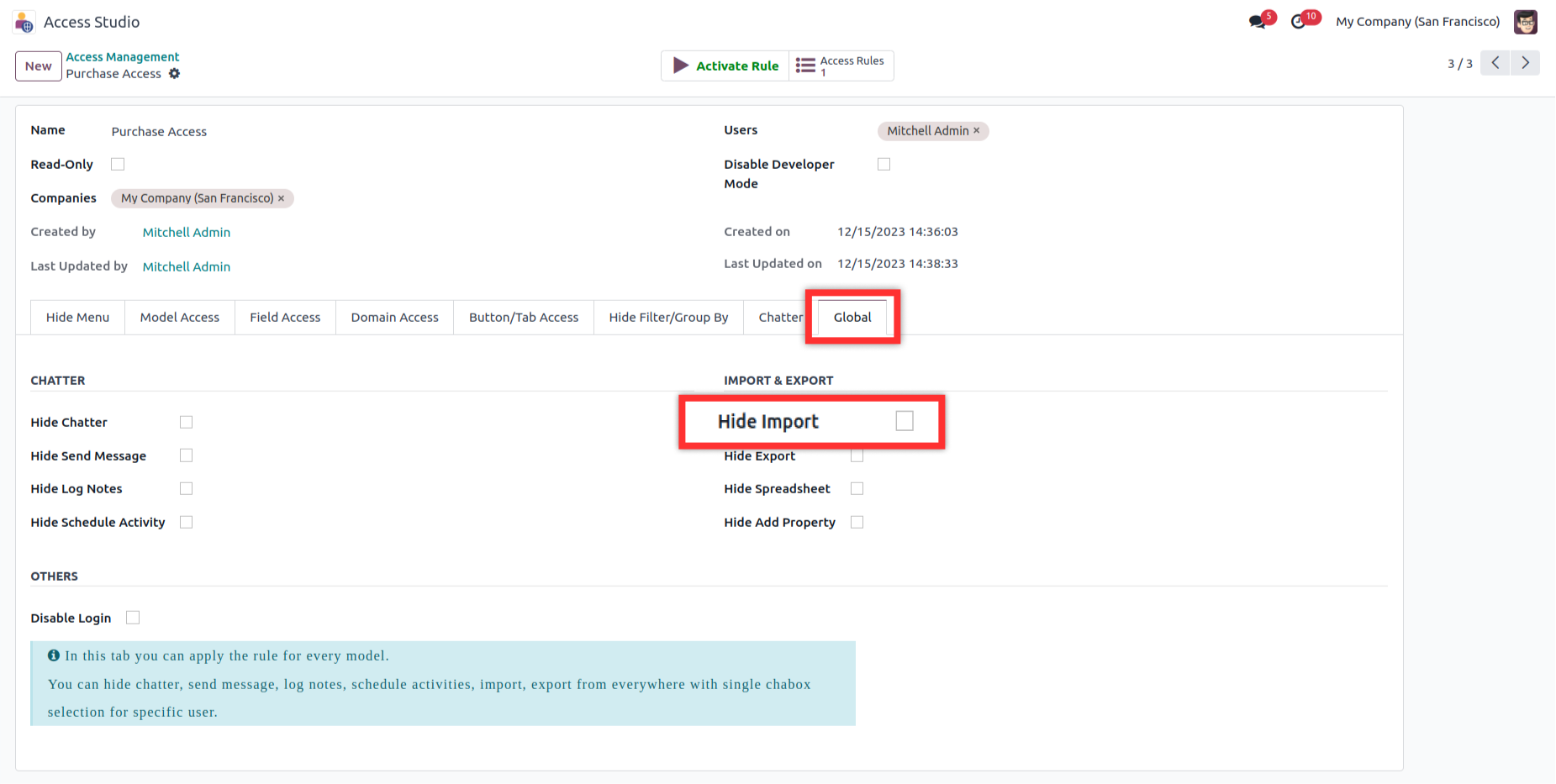Click the Access Studio app logo icon
This screenshot has width=1556, height=784.
pos(24,22)
